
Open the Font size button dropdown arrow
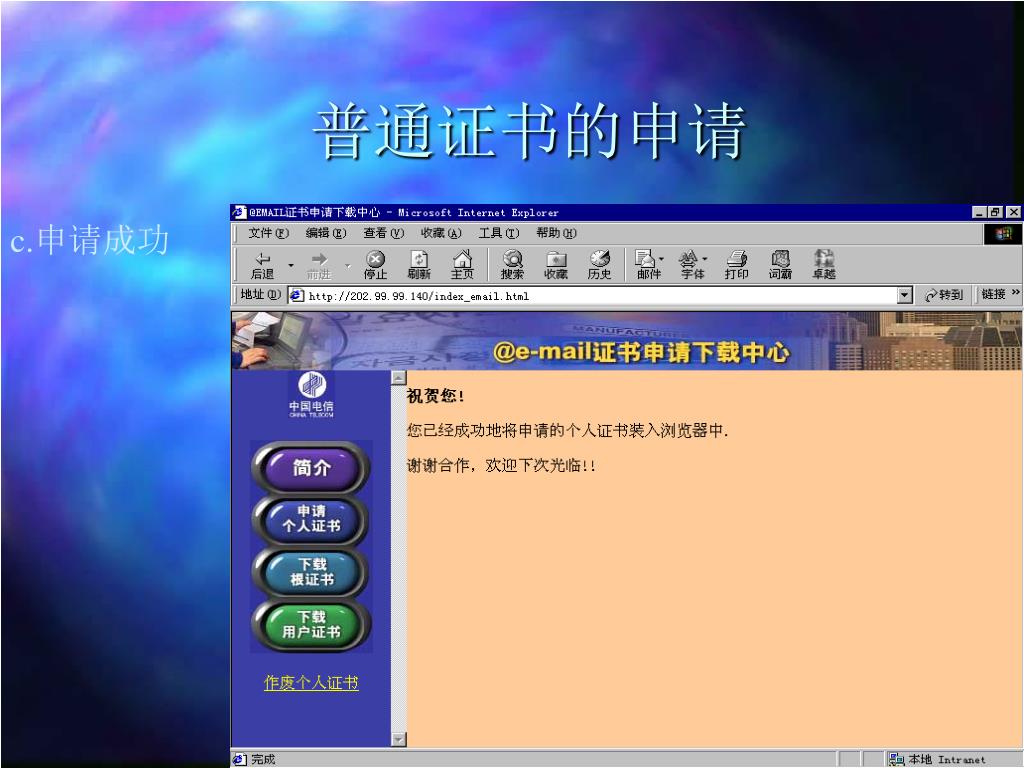(705, 259)
